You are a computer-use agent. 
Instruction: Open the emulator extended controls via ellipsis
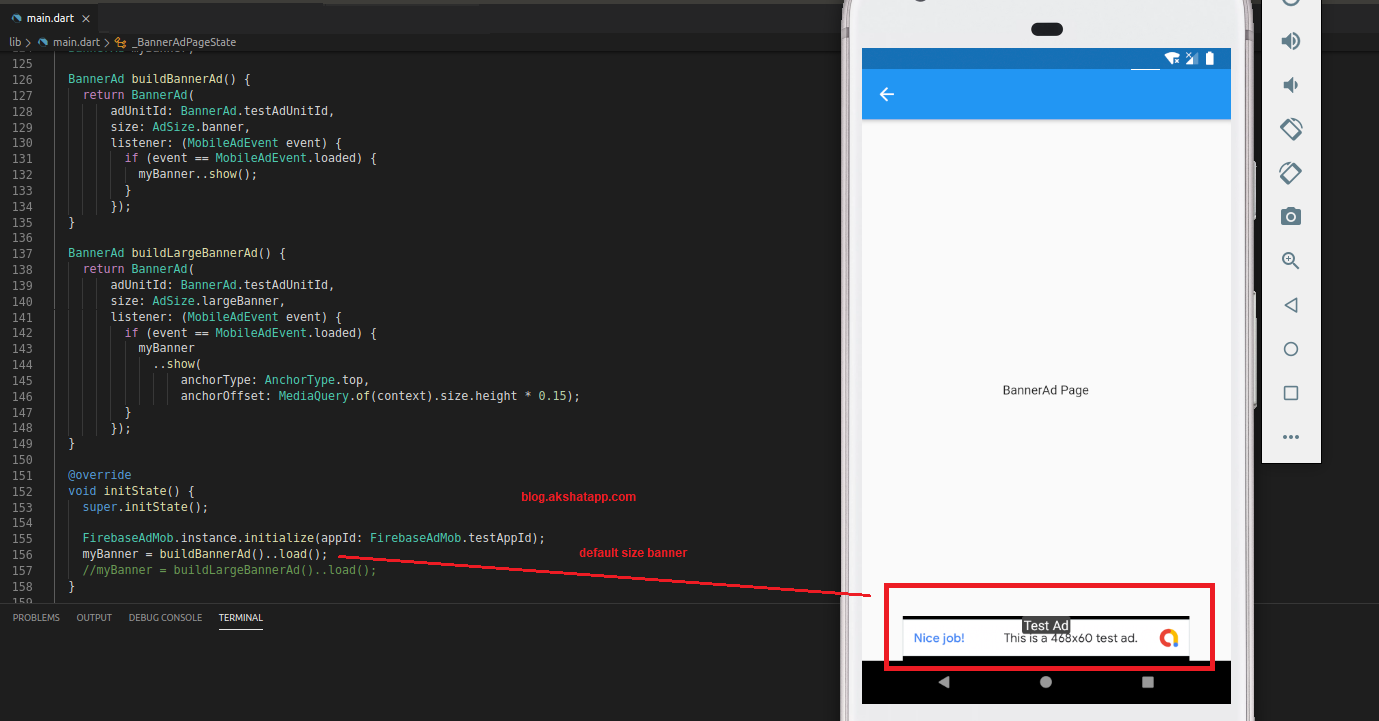pyautogui.click(x=1290, y=437)
